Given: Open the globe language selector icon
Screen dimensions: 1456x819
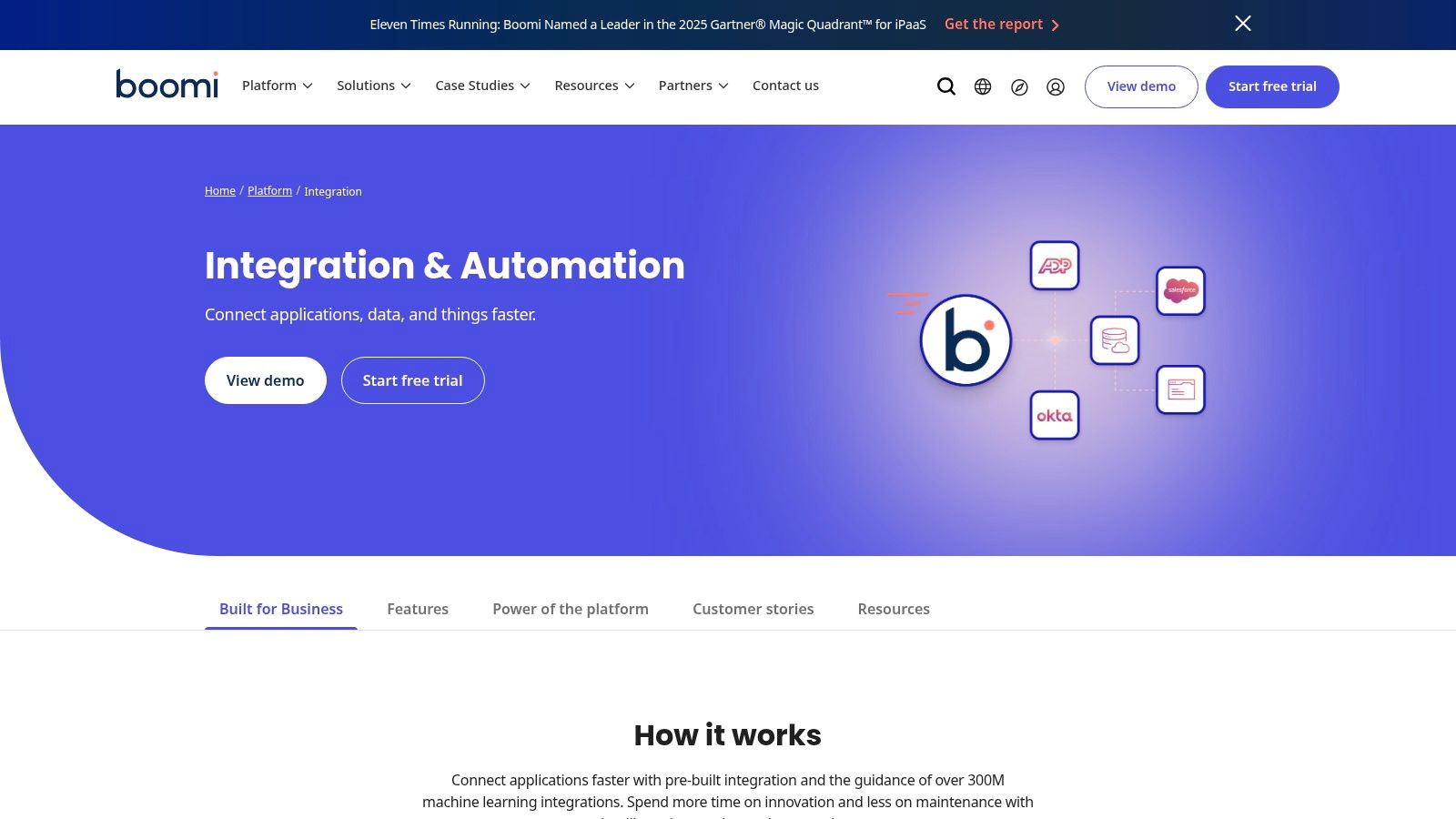Looking at the screenshot, I should 983,86.
